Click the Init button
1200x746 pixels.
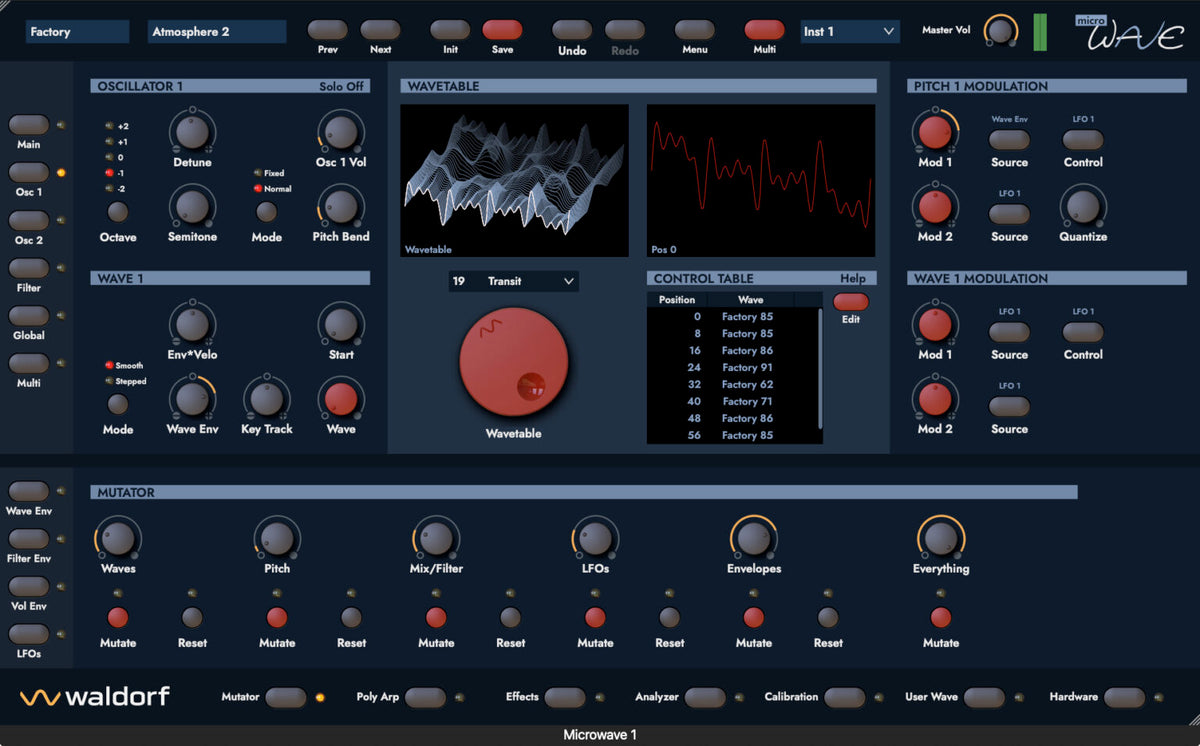(450, 30)
